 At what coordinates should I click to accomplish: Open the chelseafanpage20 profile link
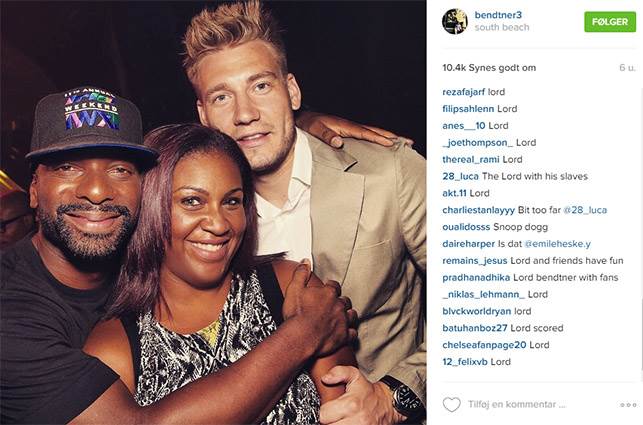484,345
